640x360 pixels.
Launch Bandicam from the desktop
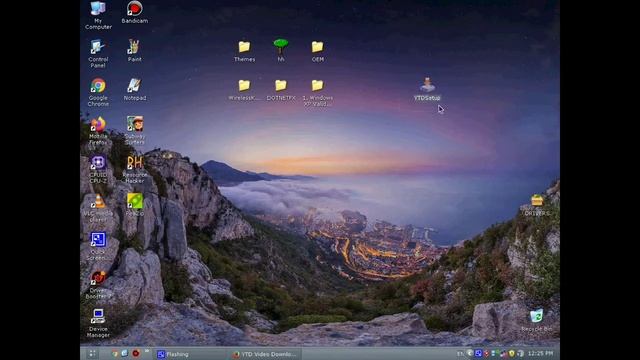tap(135, 12)
